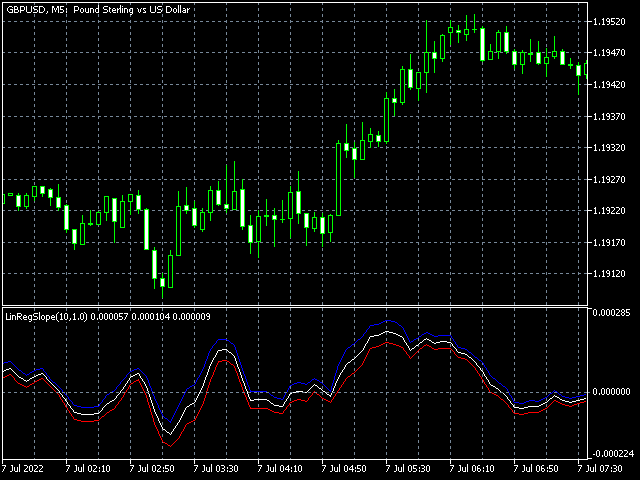Click the 7 Jul 07:30 time label

(600, 469)
